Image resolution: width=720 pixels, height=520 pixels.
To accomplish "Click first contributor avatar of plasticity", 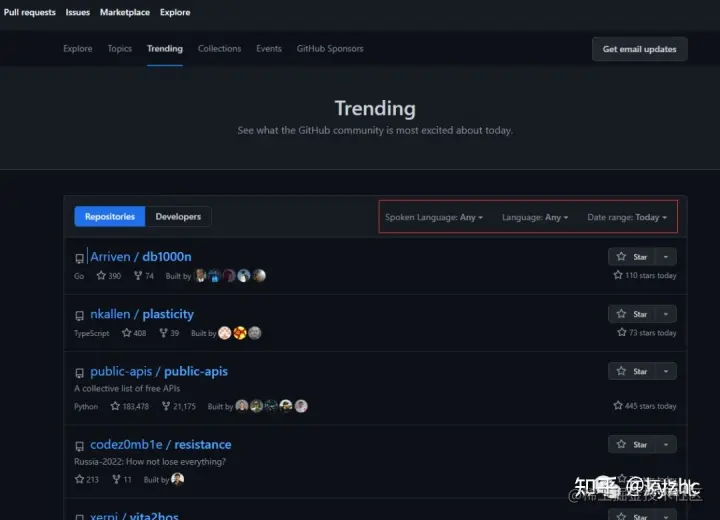I will pos(225,333).
